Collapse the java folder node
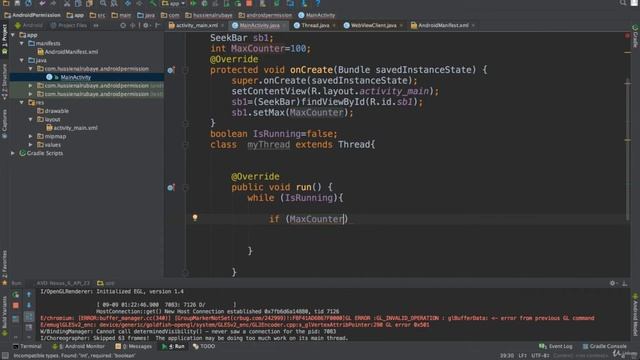 [x=22, y=60]
